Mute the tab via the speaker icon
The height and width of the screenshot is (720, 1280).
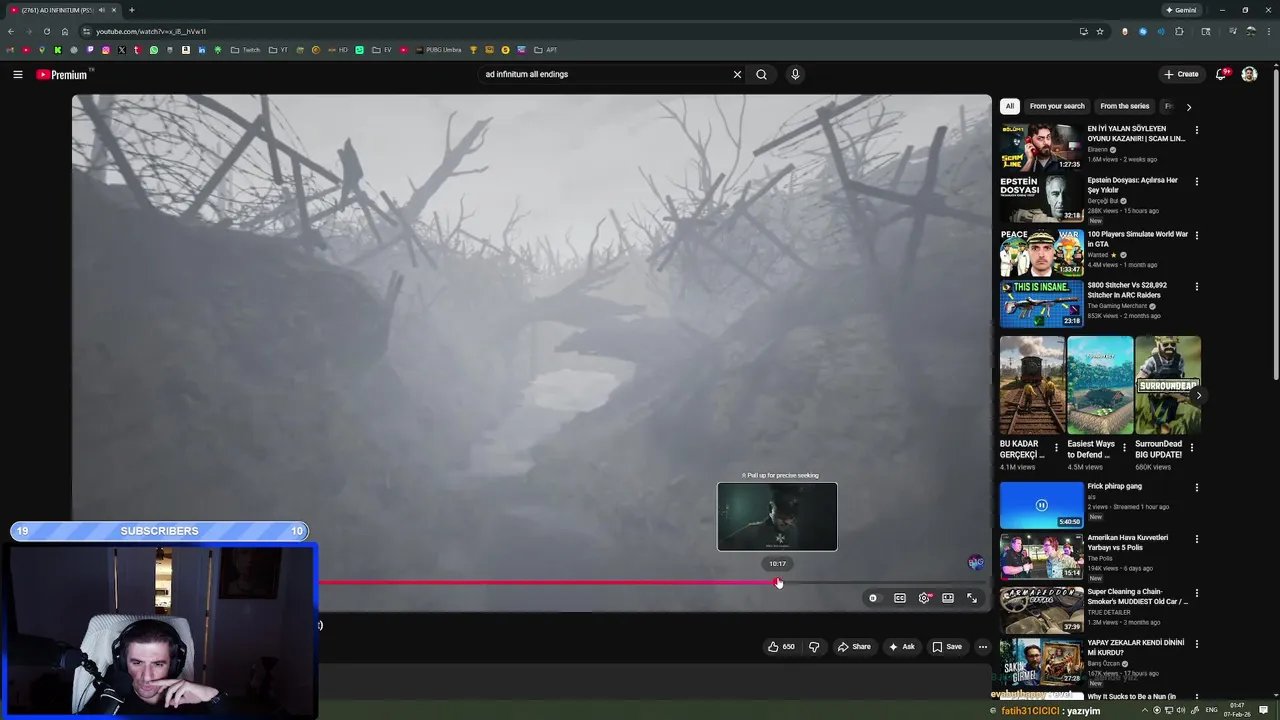coord(101,10)
